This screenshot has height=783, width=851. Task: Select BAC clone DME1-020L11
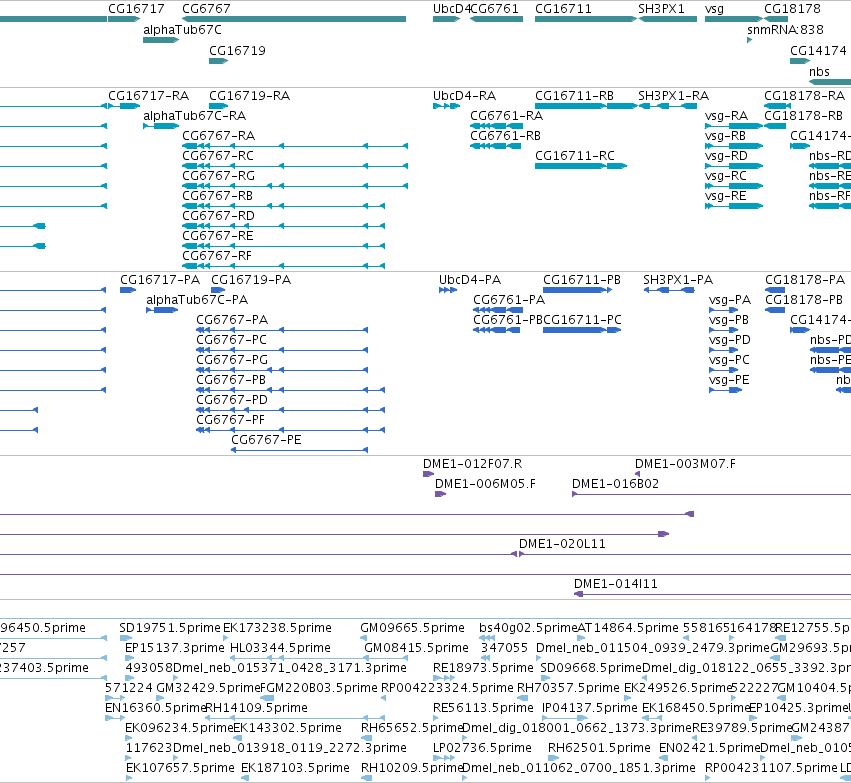(x=562, y=544)
